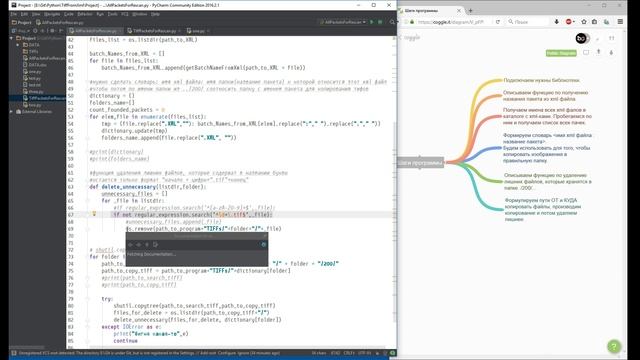The width and height of the screenshot is (640, 360).
Task: Click the CRLF line separator in status bar
Action: click(x=349, y=353)
